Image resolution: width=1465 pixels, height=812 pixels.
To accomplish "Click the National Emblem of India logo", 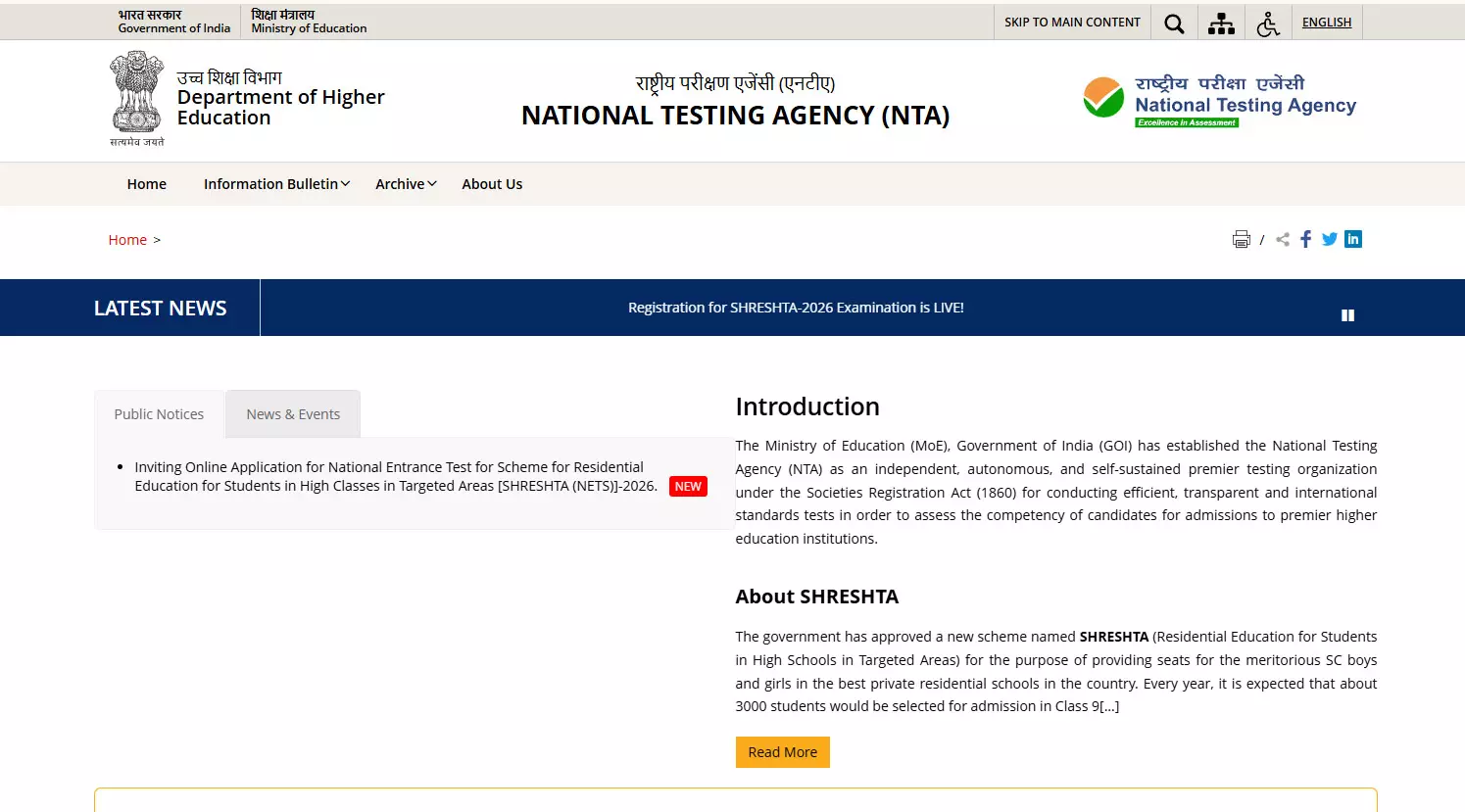I will pos(137,99).
